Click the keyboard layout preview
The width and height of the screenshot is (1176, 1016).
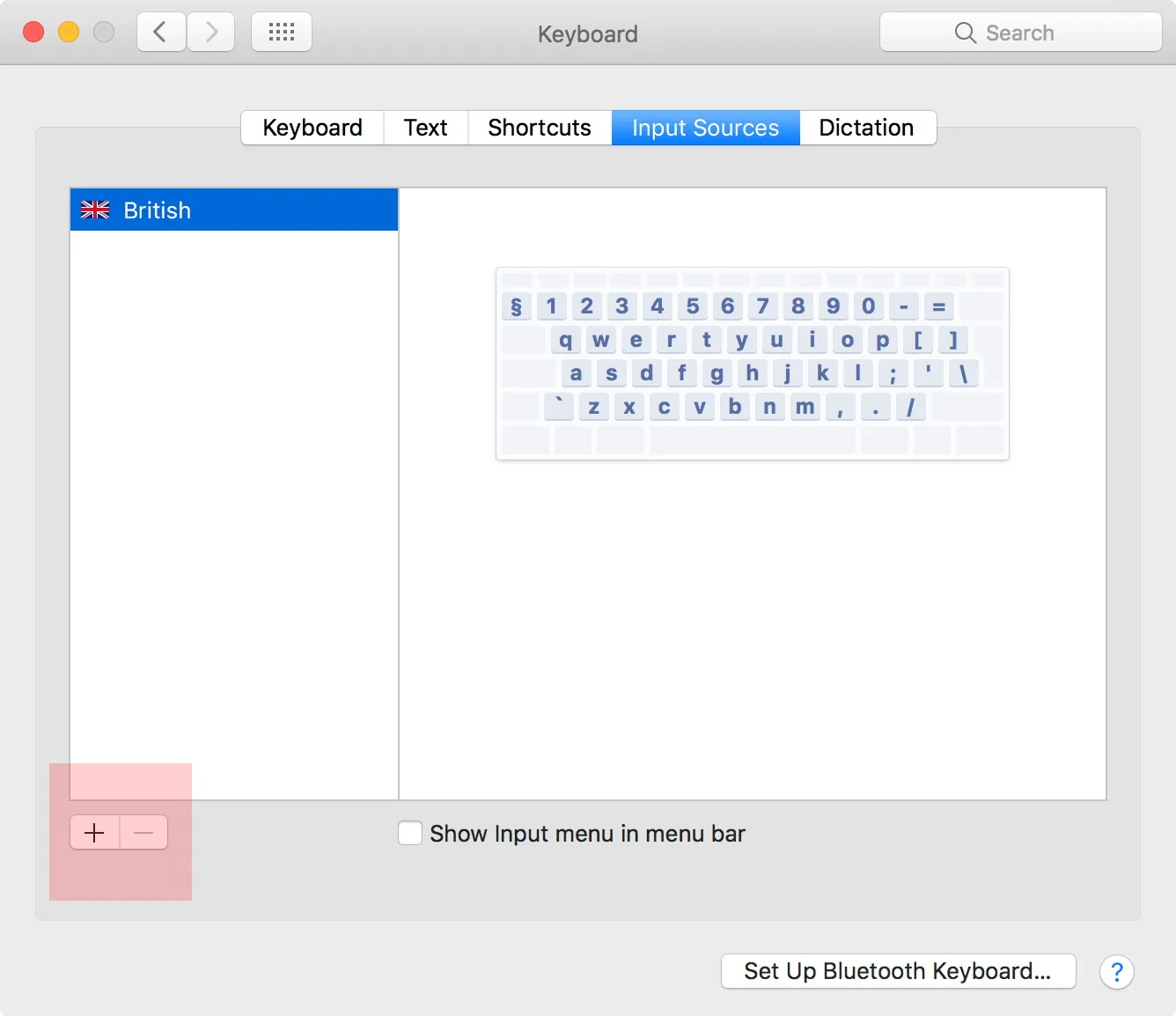[752, 364]
